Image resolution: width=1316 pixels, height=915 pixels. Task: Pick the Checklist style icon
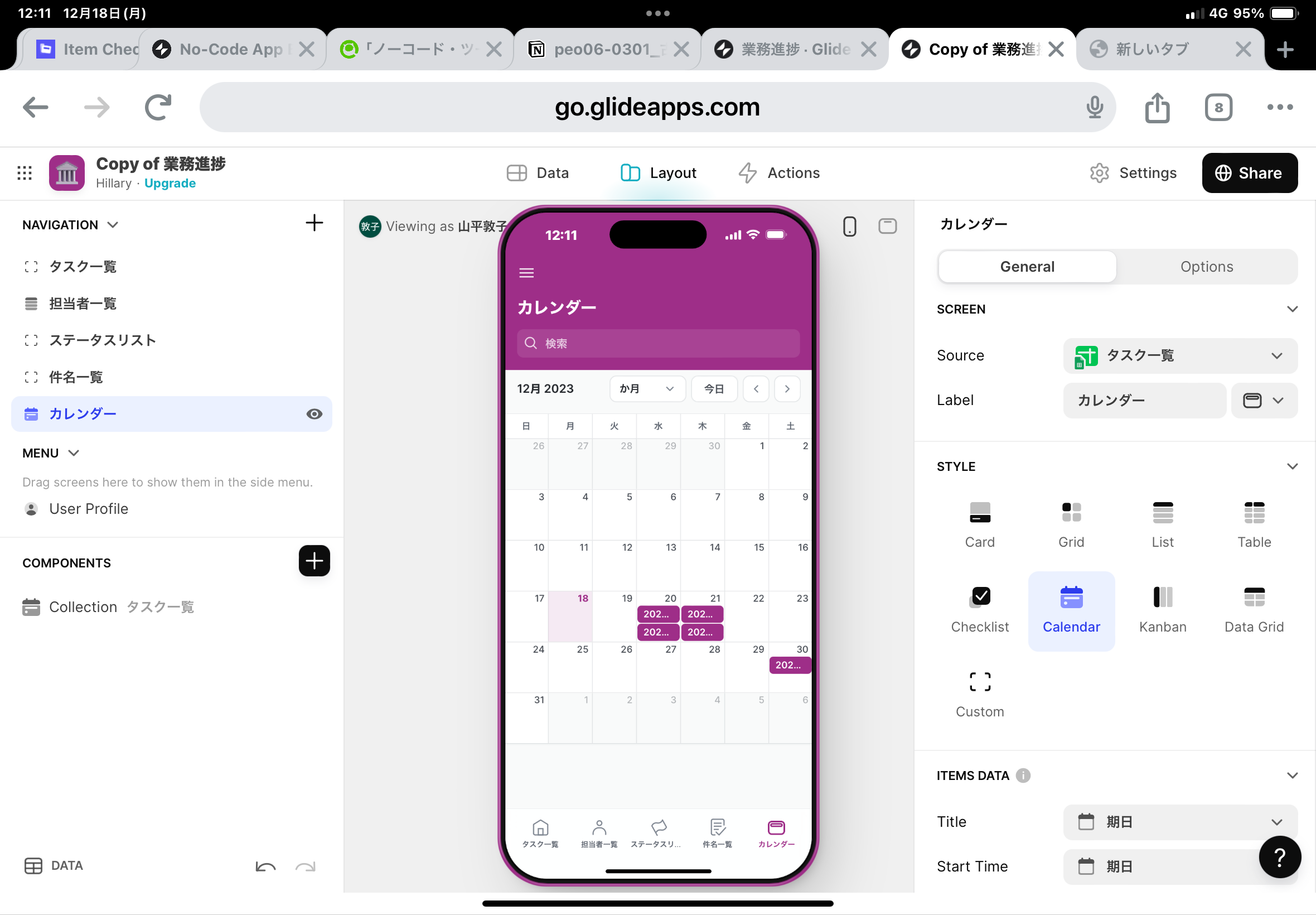[x=980, y=597]
